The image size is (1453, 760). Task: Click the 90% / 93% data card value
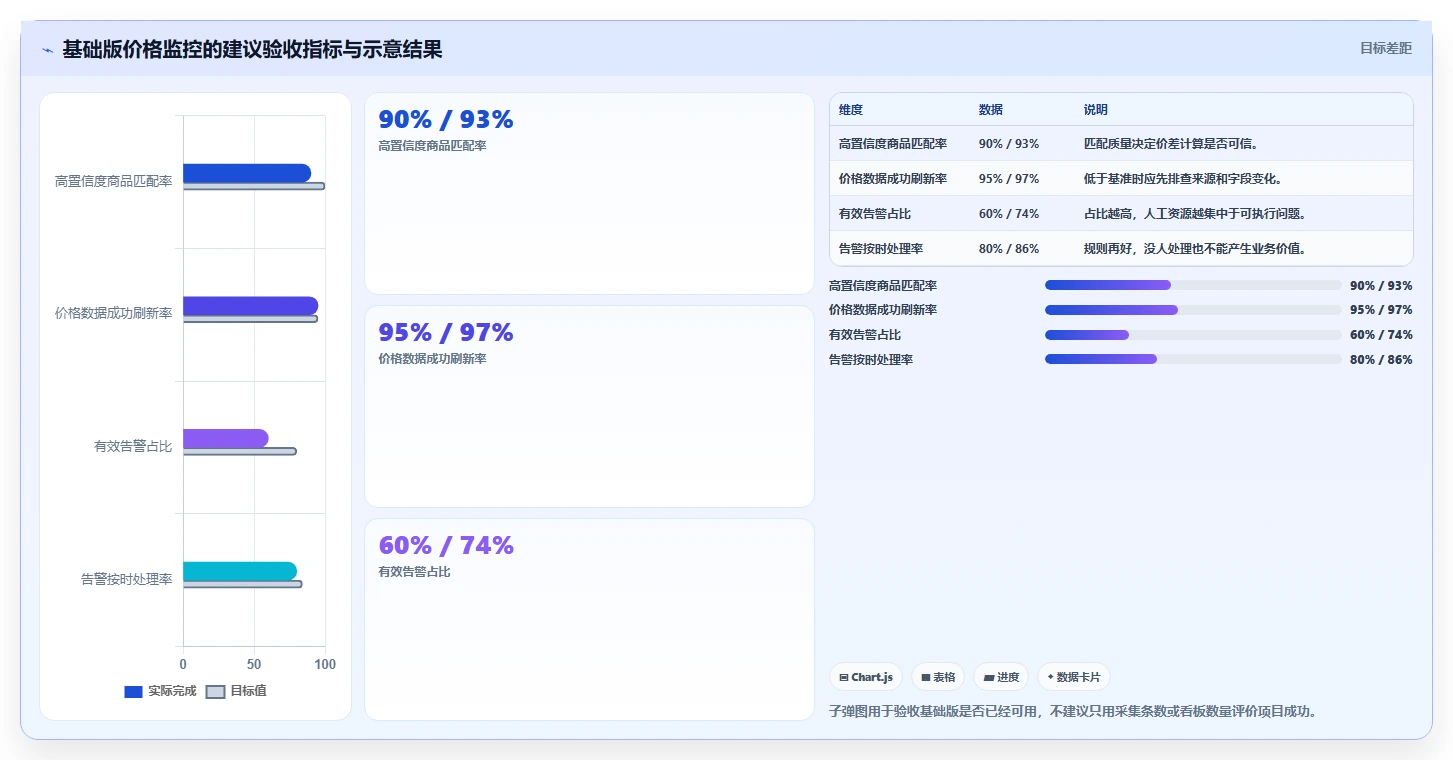point(446,120)
